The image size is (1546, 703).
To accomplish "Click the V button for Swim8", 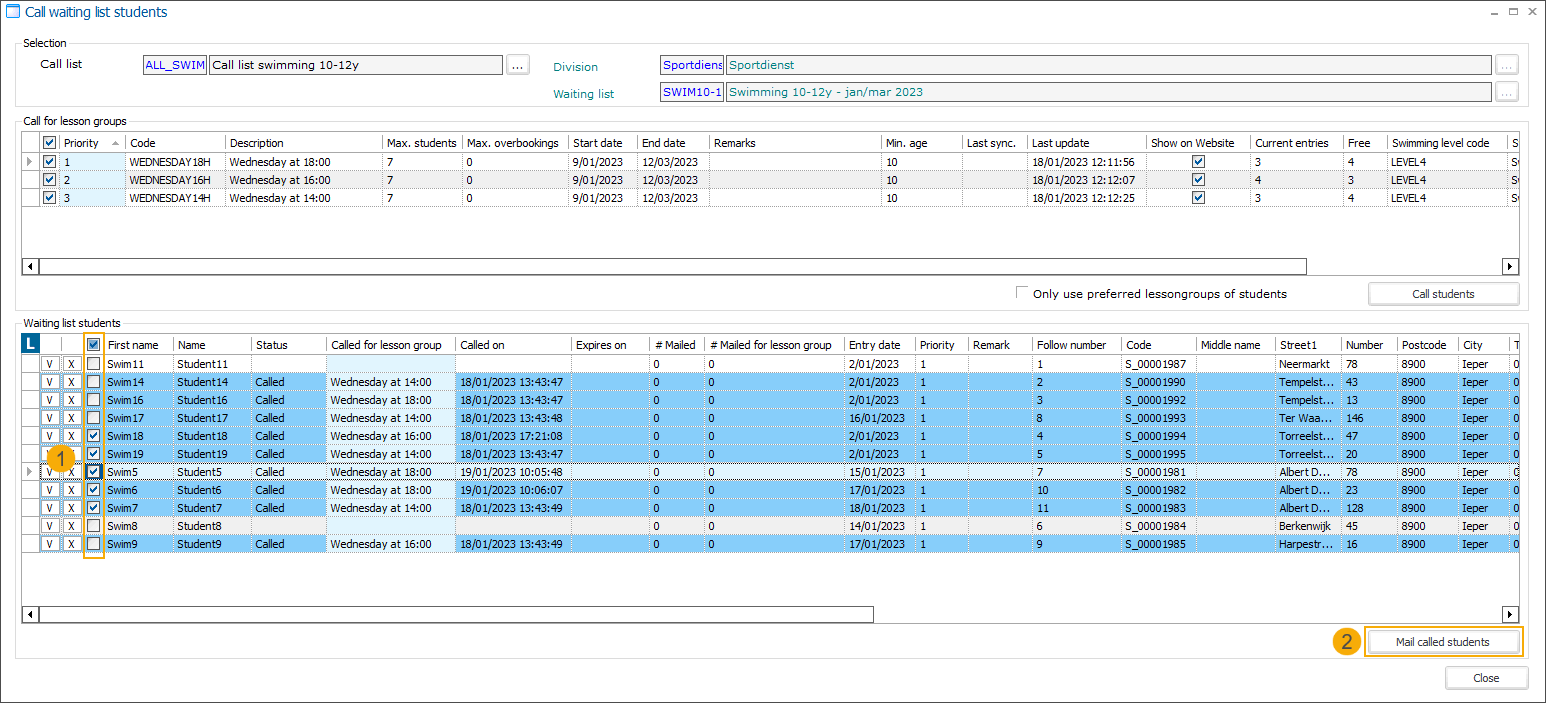I will coord(50,526).
